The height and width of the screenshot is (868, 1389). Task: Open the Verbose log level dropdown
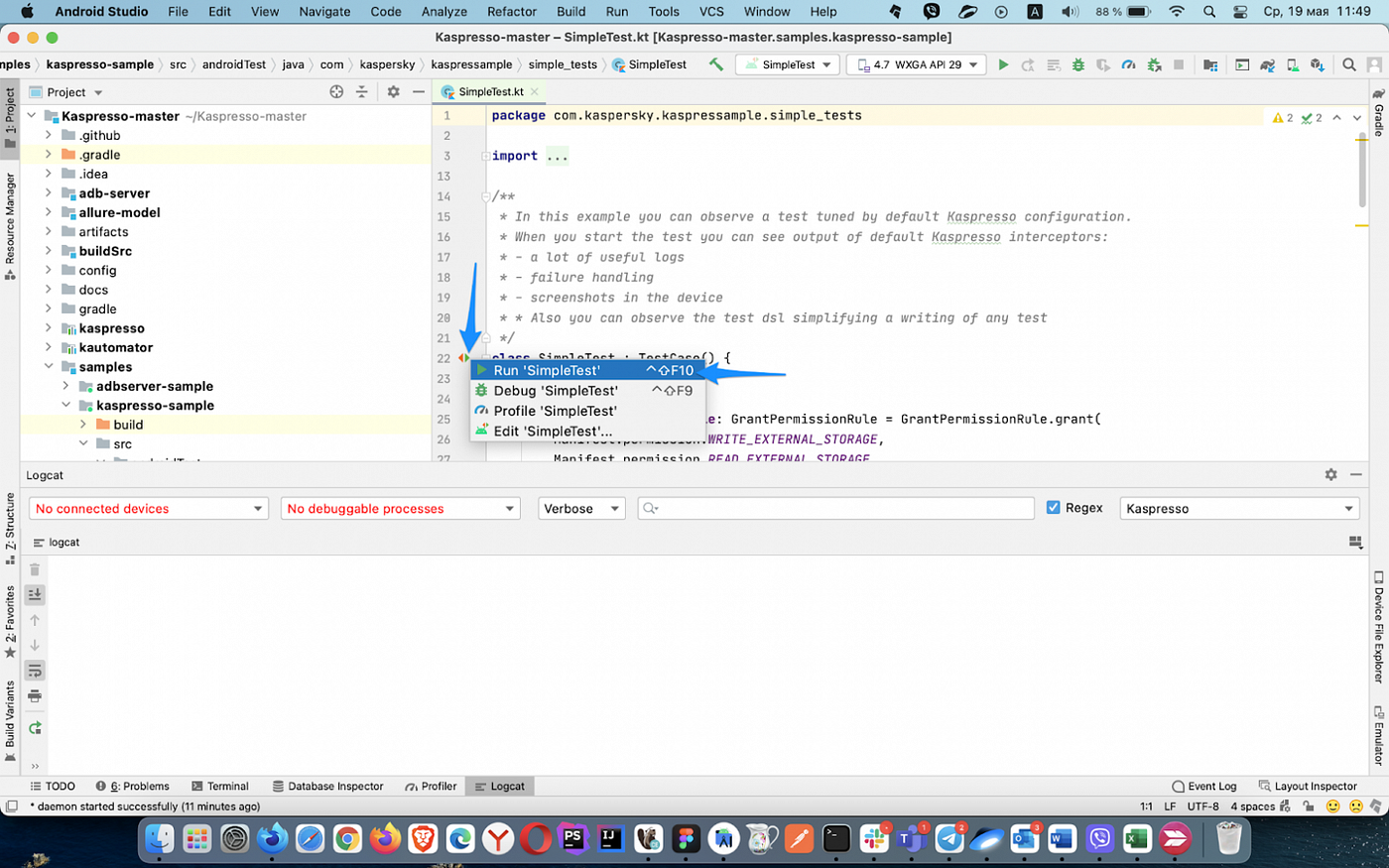(581, 509)
